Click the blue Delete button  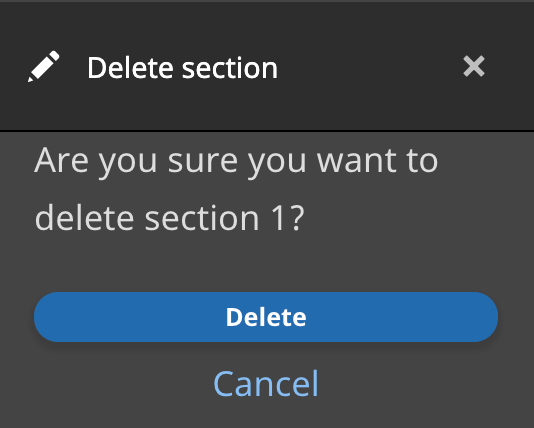click(266, 317)
